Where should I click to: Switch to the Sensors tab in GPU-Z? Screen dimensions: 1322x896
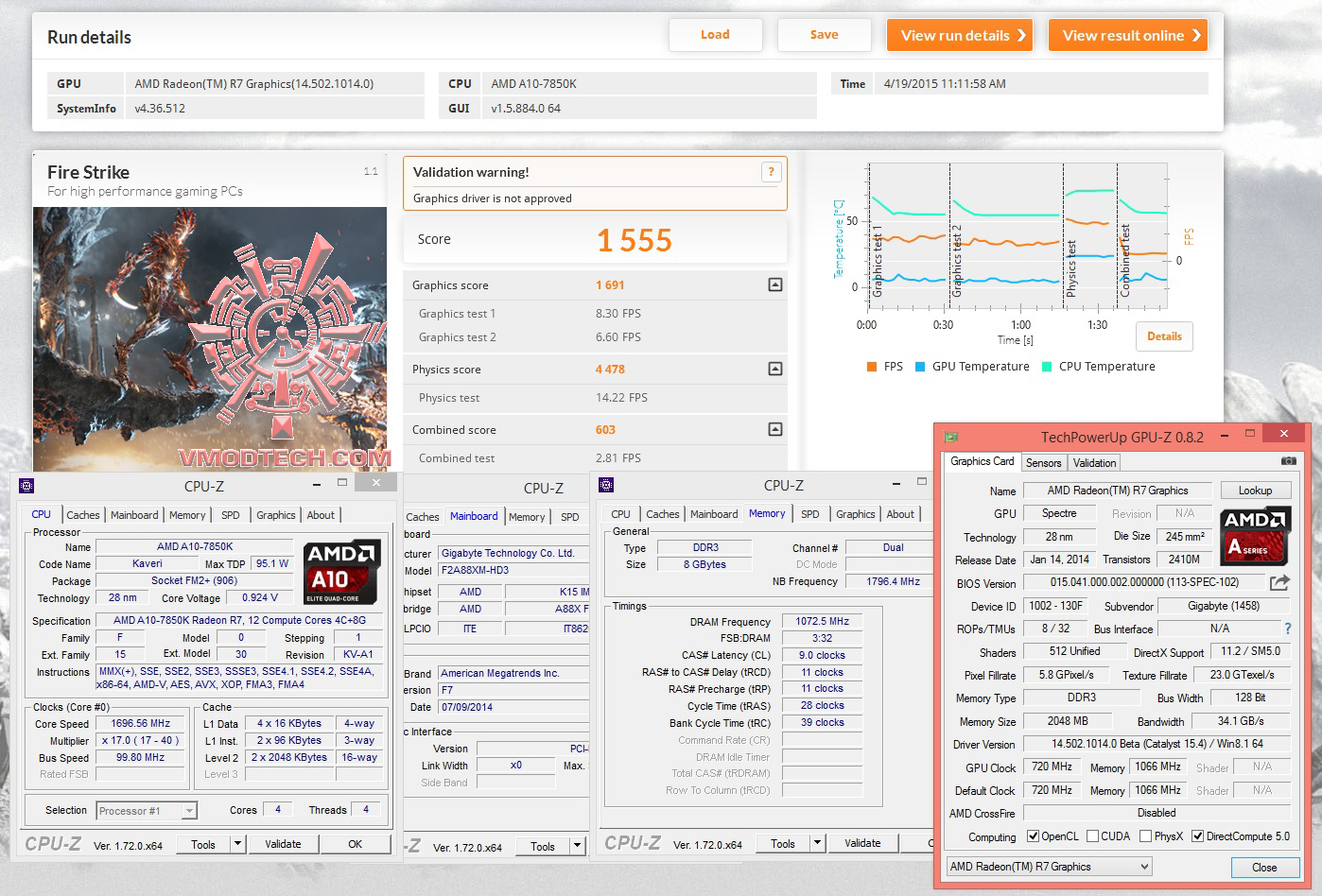(x=1044, y=463)
